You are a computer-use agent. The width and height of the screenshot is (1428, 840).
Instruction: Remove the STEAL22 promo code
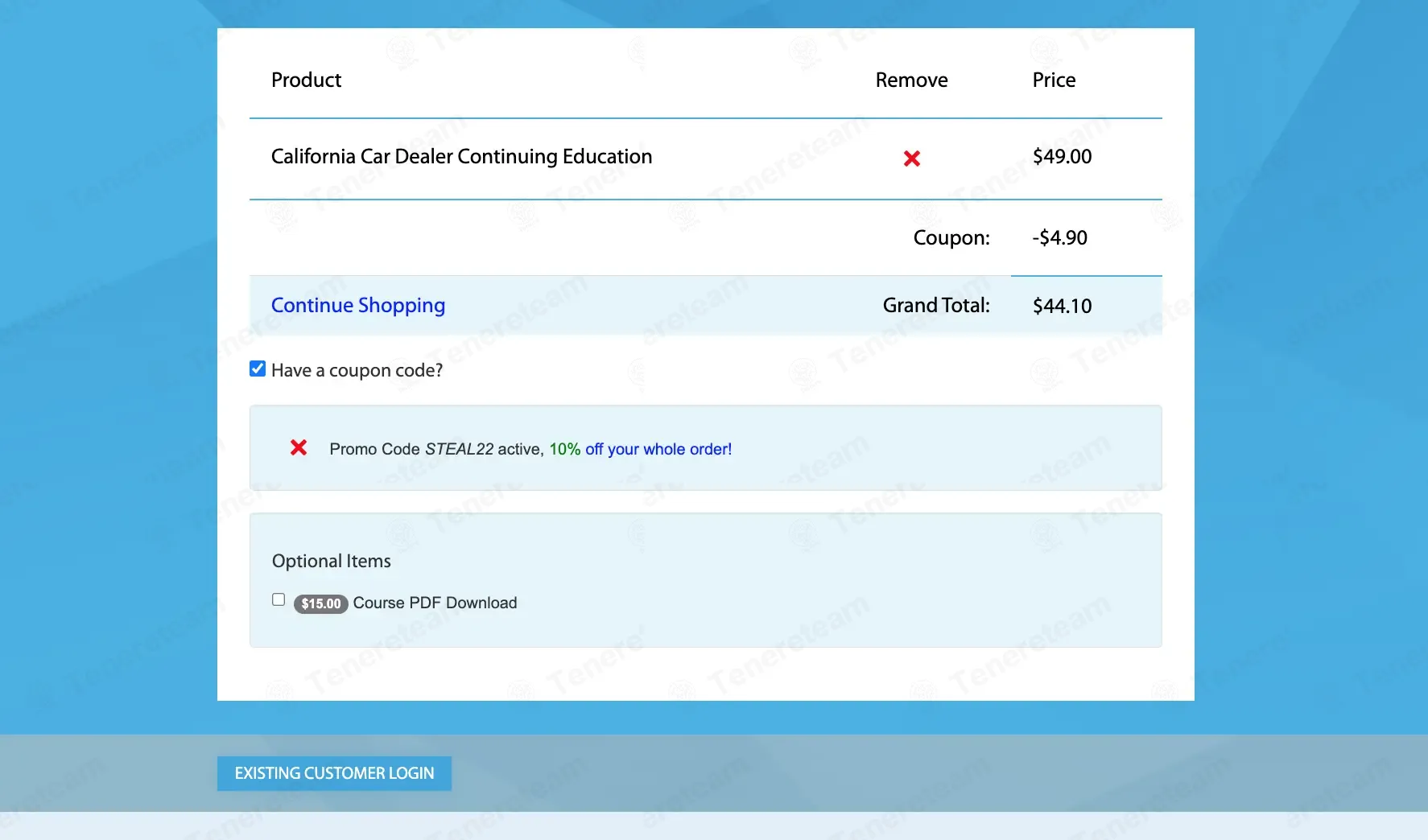tap(299, 447)
